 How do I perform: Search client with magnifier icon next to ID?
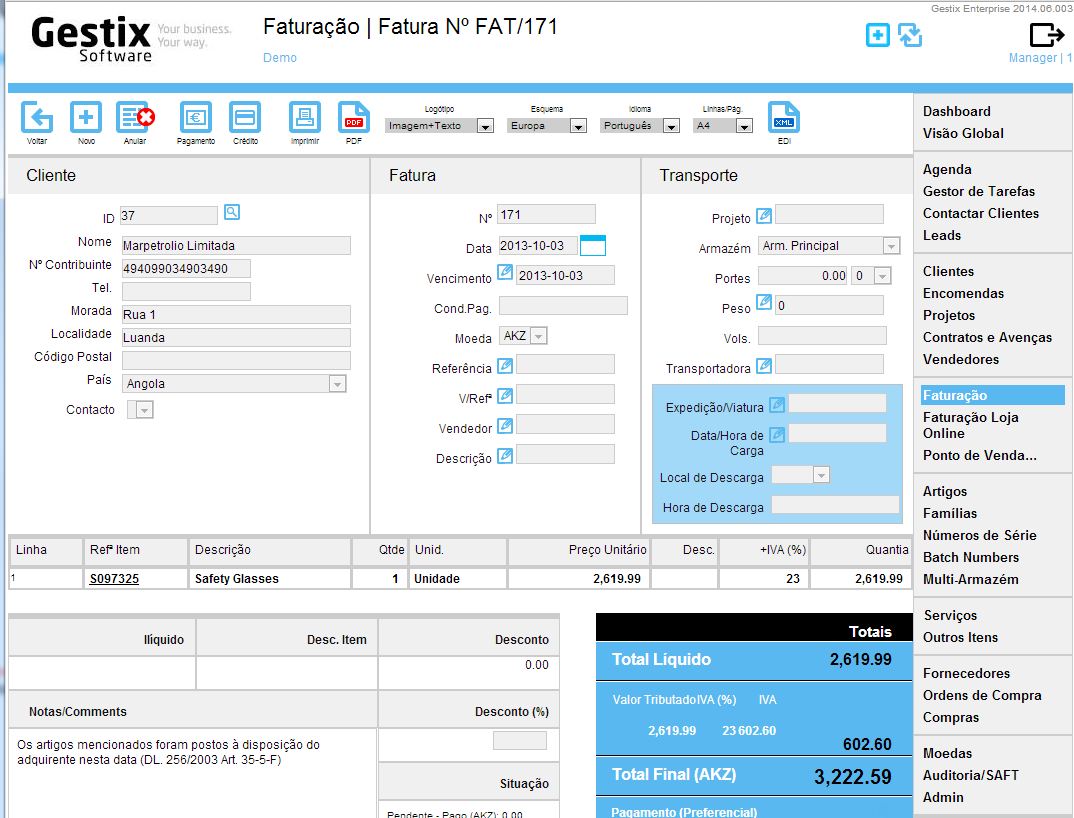click(x=232, y=212)
